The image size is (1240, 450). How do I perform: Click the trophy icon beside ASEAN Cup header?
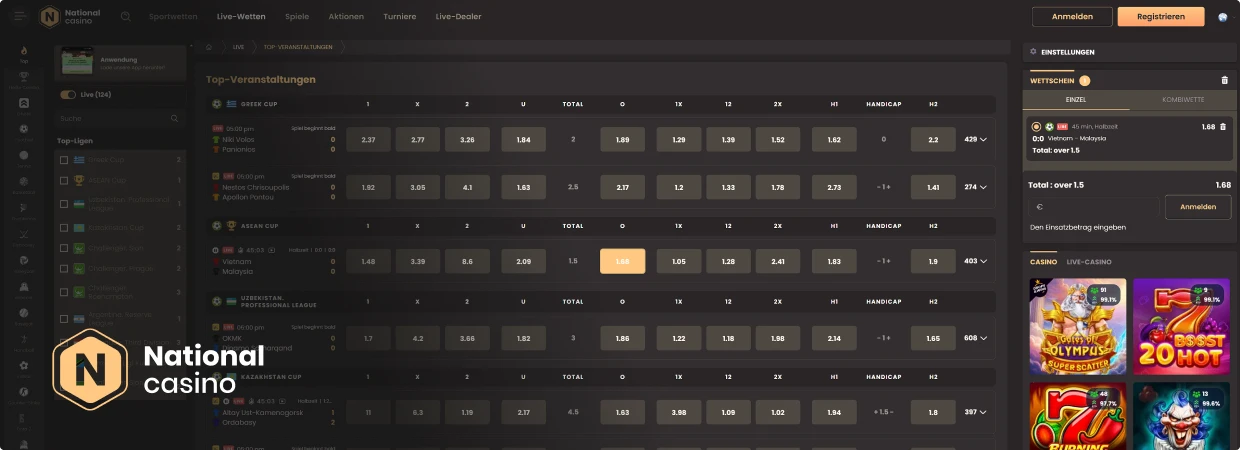[x=231, y=226]
